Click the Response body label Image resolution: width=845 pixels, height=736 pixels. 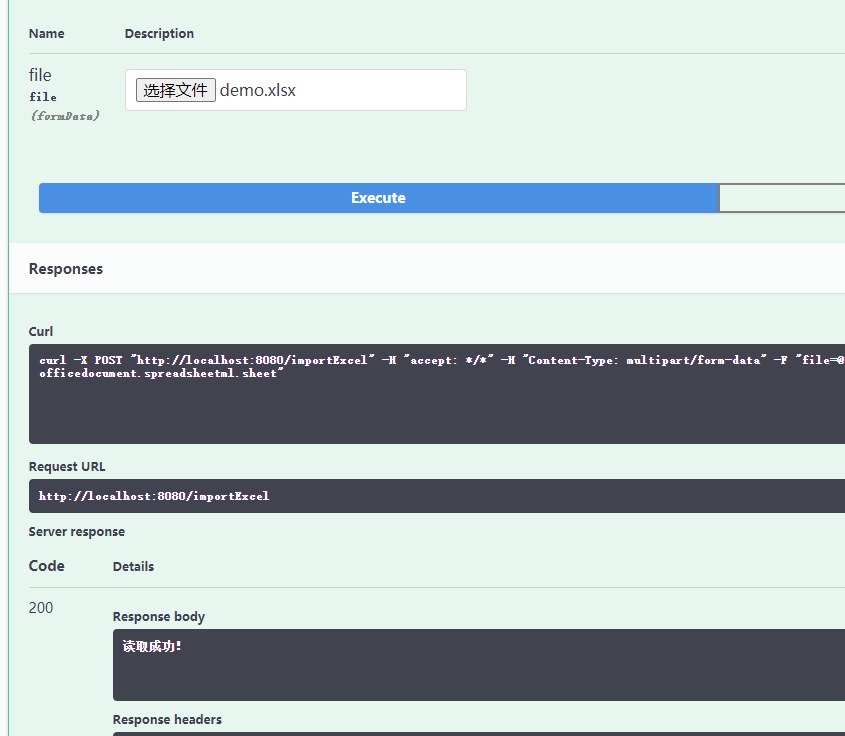[x=159, y=616]
